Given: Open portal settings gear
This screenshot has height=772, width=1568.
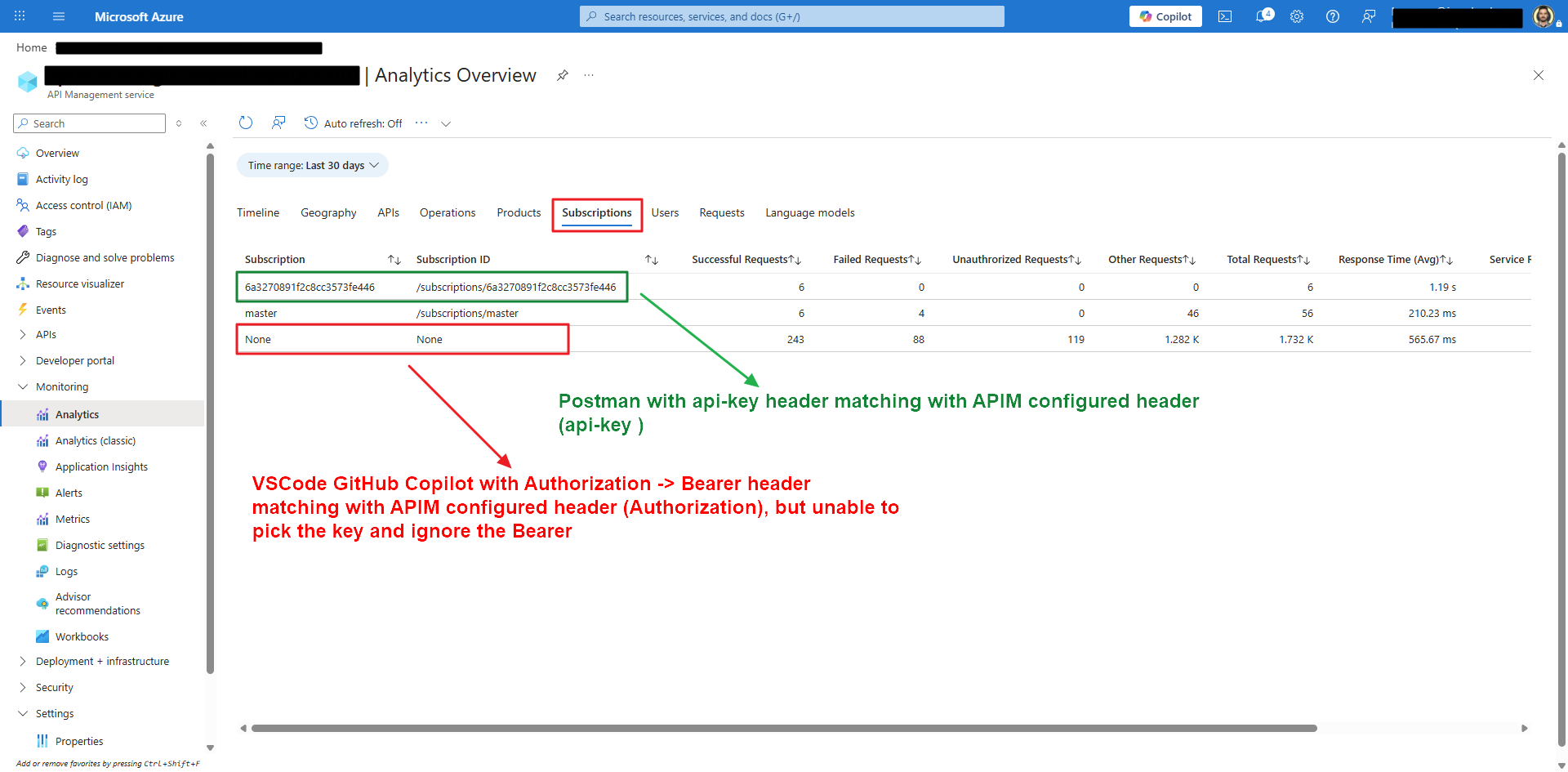Looking at the screenshot, I should coord(1297,16).
